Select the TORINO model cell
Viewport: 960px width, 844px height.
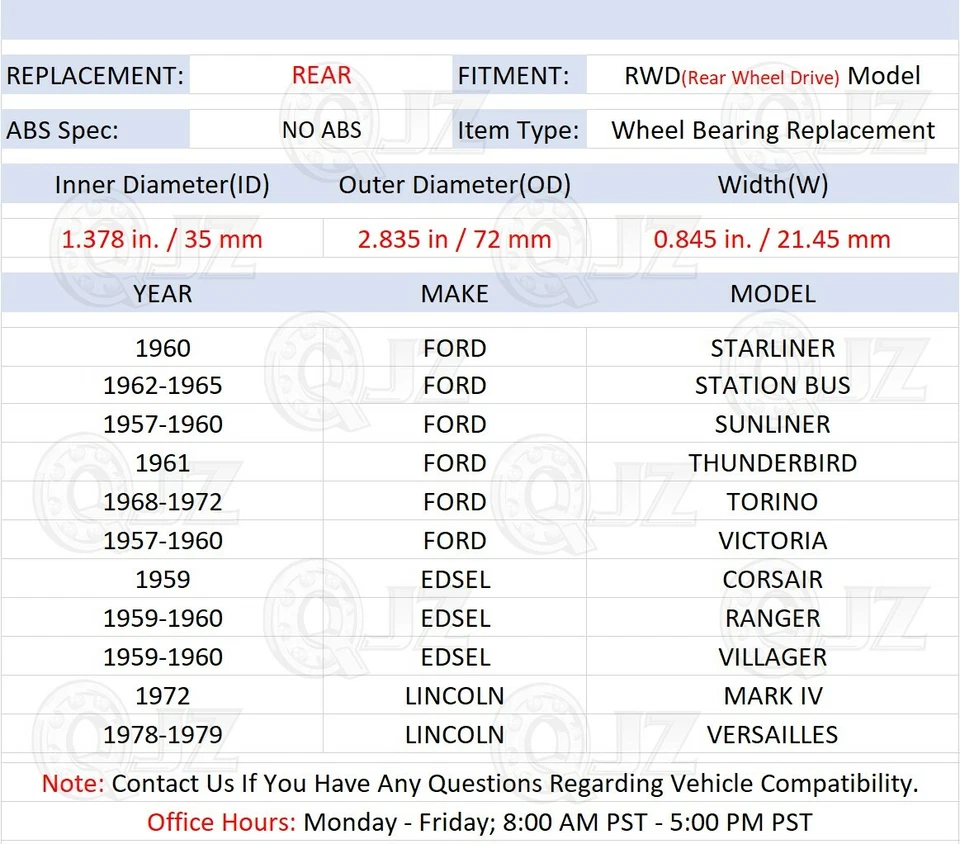click(773, 502)
